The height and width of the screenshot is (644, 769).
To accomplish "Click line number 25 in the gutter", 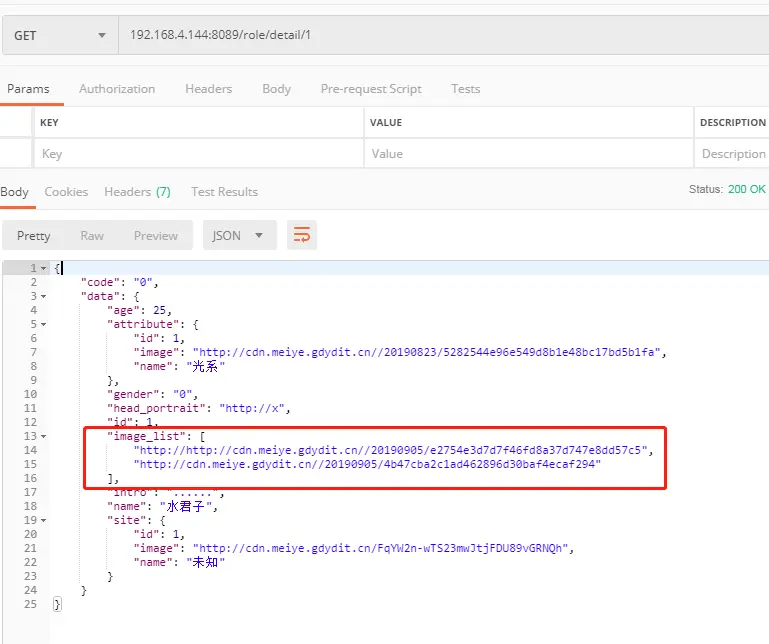I will coord(30,604).
